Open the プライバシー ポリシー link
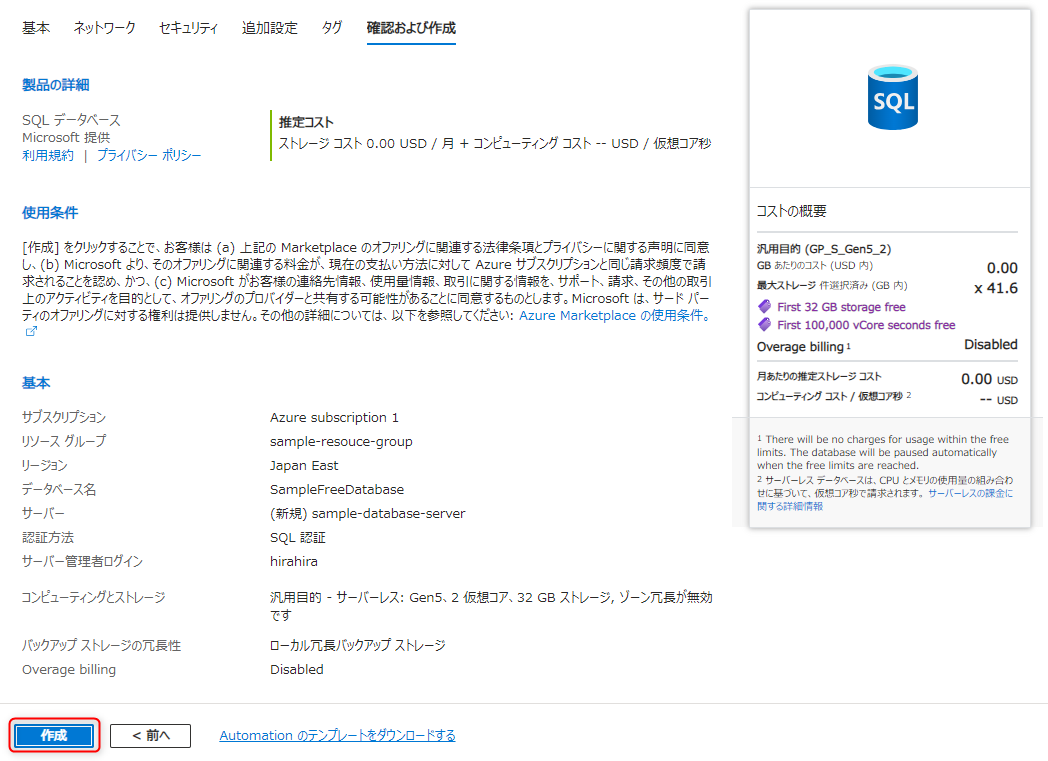Image resolution: width=1048 pixels, height=761 pixels. [x=149, y=155]
